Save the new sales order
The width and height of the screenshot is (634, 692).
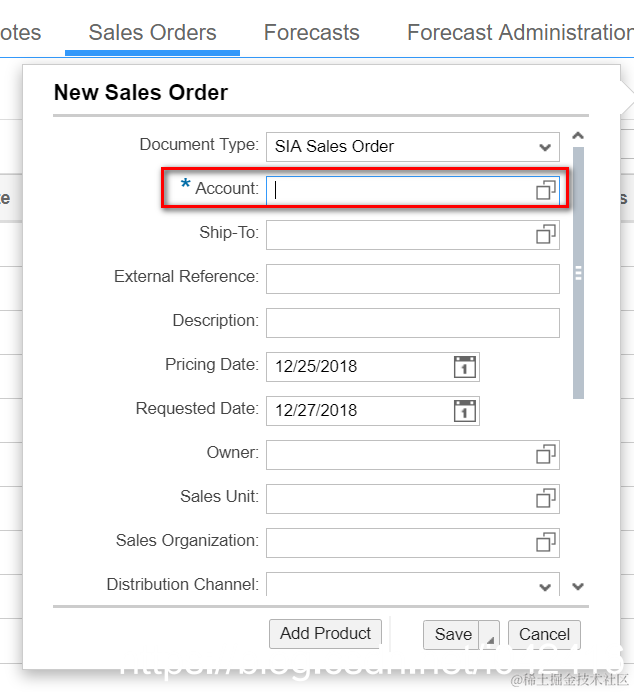coord(451,635)
